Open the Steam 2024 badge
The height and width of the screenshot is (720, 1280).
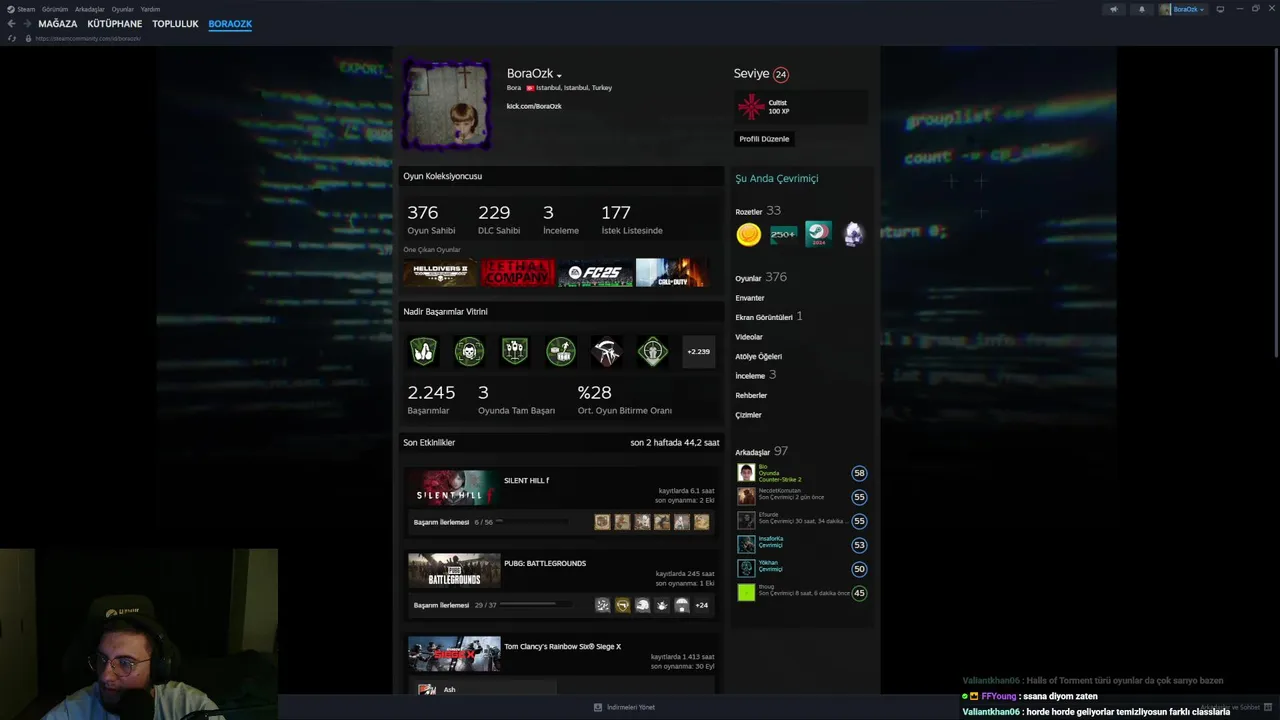point(818,234)
